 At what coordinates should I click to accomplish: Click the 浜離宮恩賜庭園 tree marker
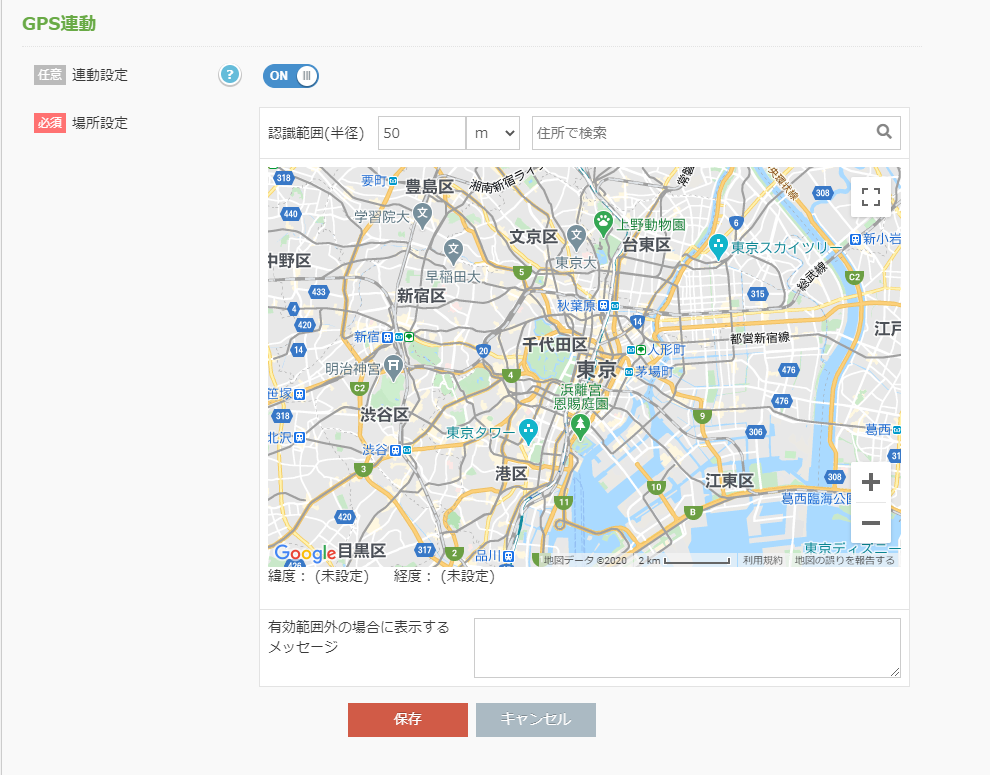[580, 426]
